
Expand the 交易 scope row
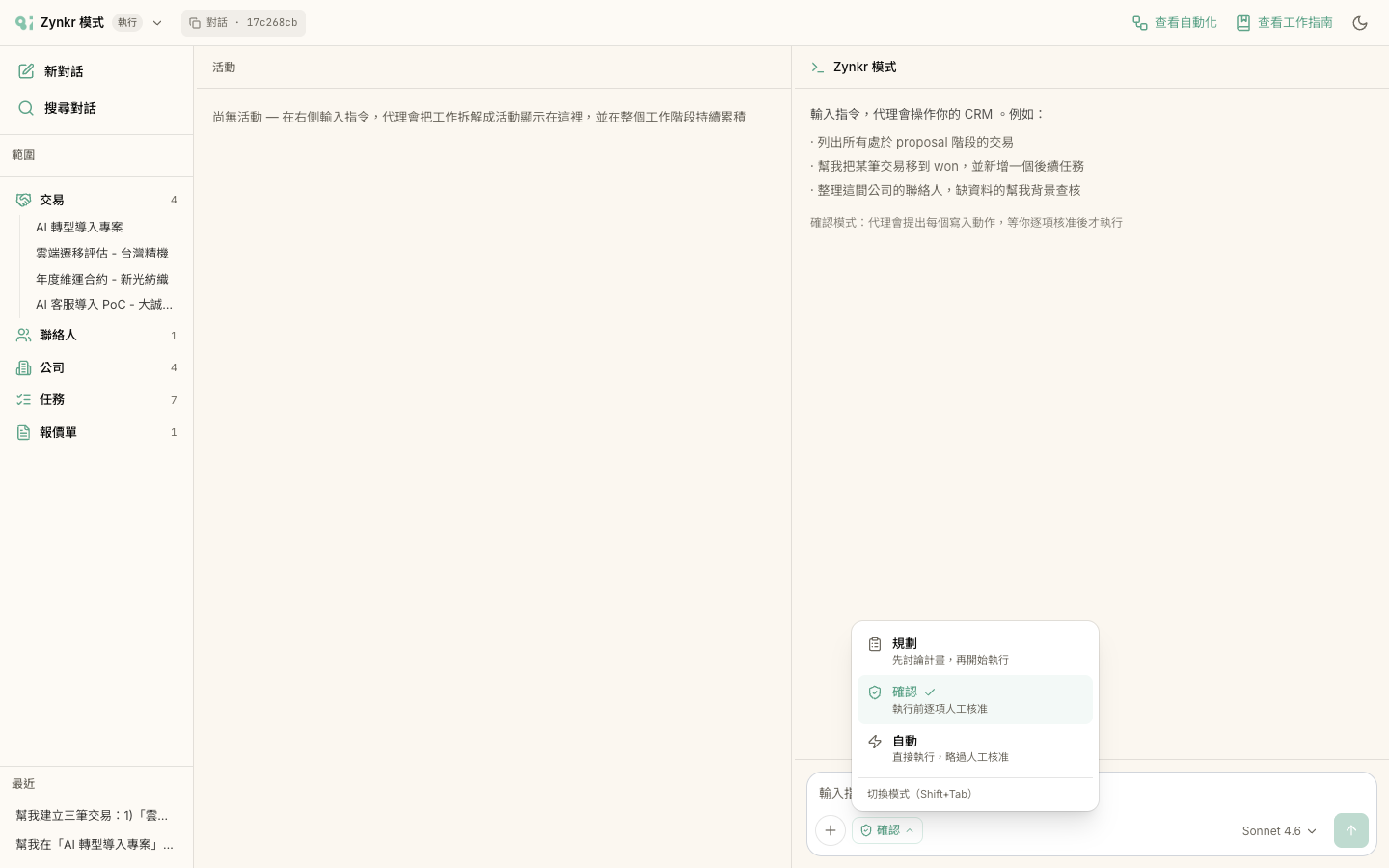click(96, 200)
